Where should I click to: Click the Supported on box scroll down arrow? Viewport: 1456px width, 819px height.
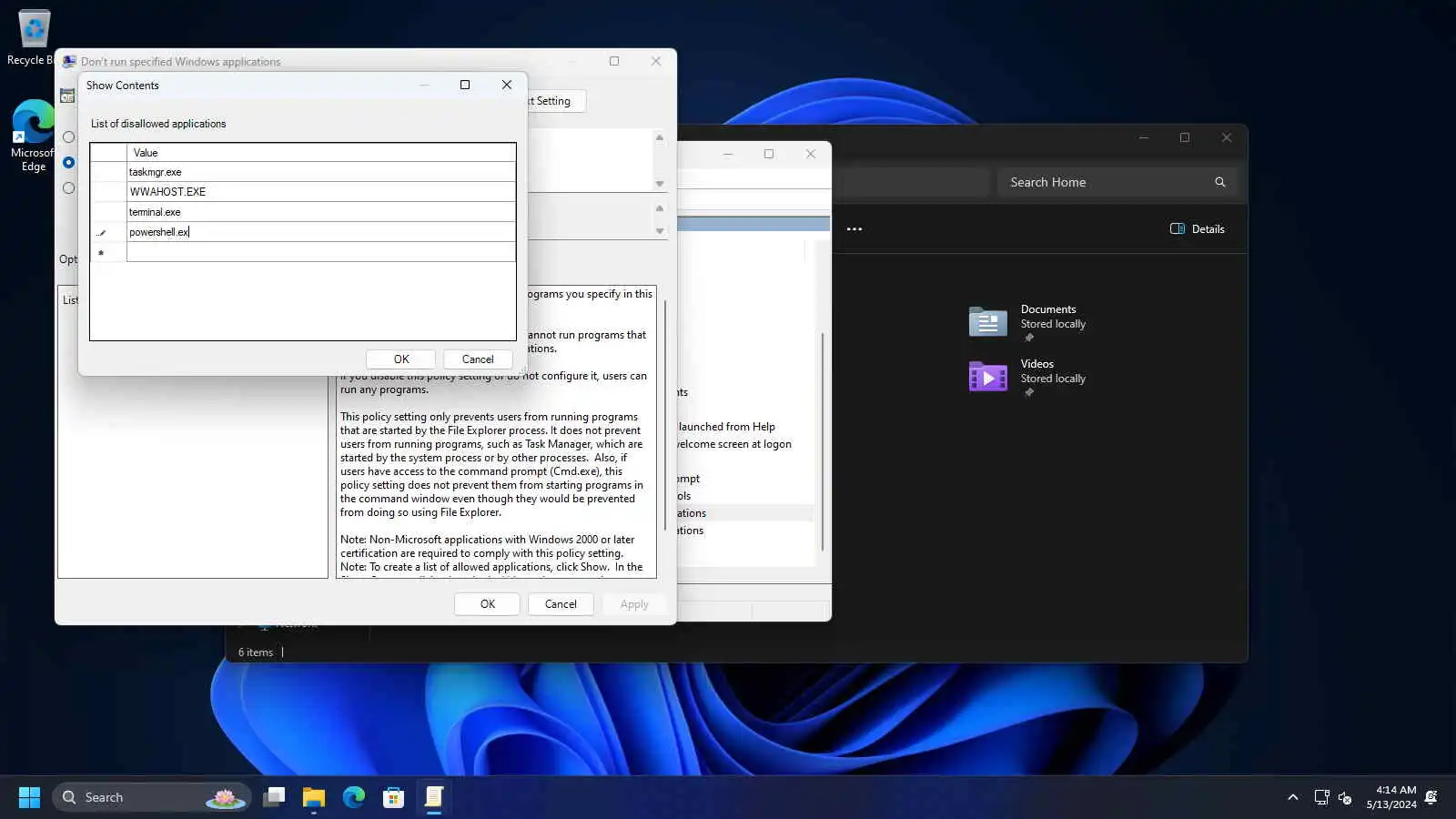click(660, 231)
